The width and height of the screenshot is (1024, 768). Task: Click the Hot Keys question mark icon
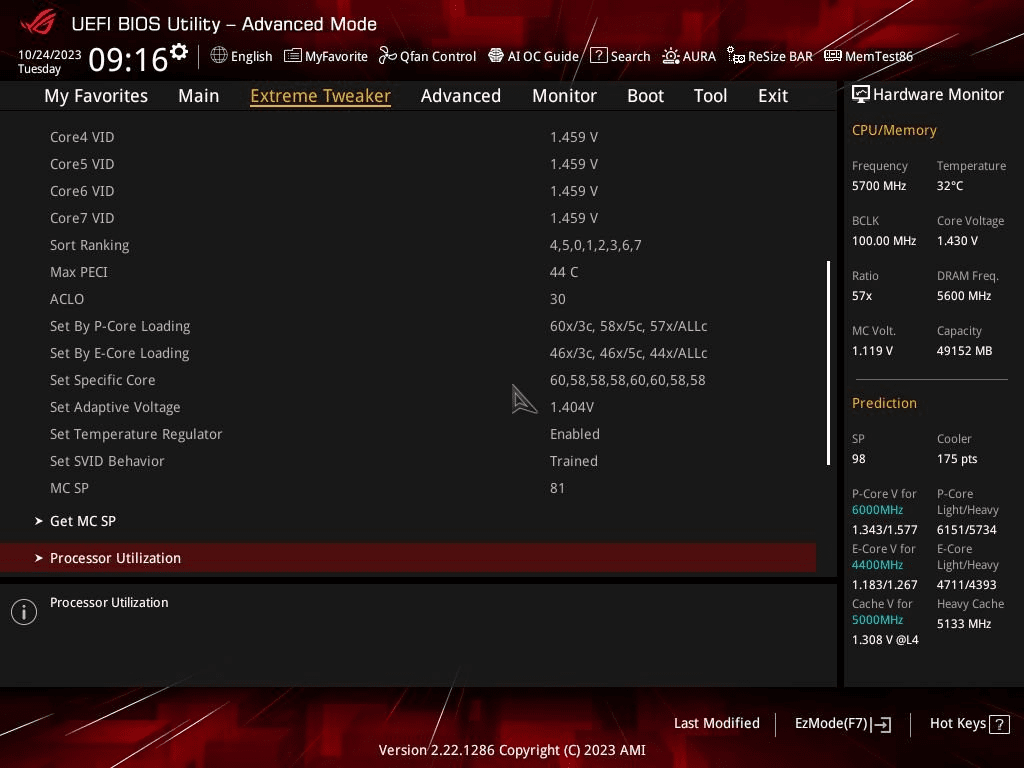[x=999, y=724]
